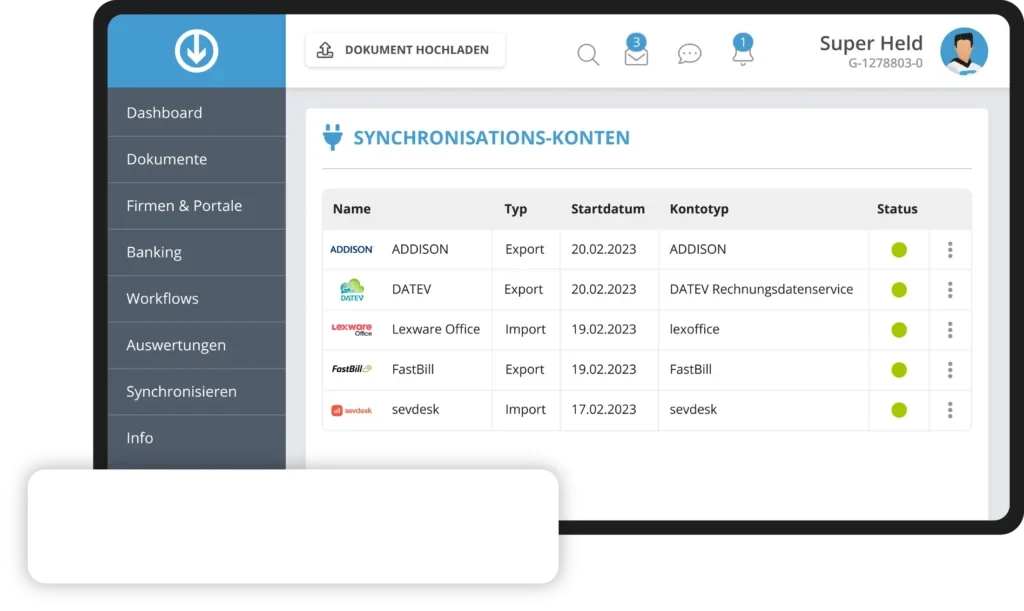Click the Name column header
This screenshot has height=611, width=1024.
pos(351,209)
